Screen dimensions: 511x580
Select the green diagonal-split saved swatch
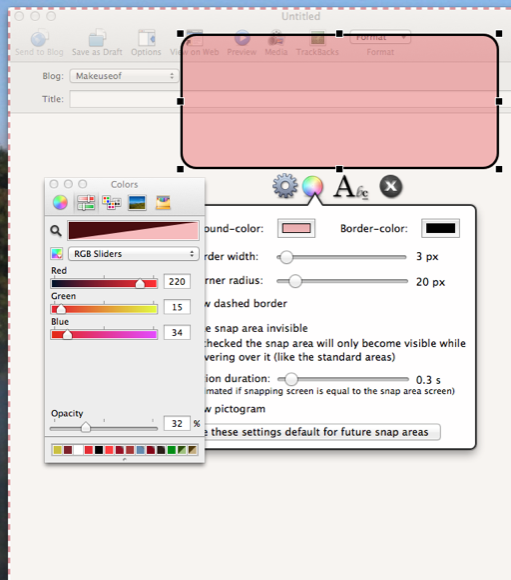182,450
